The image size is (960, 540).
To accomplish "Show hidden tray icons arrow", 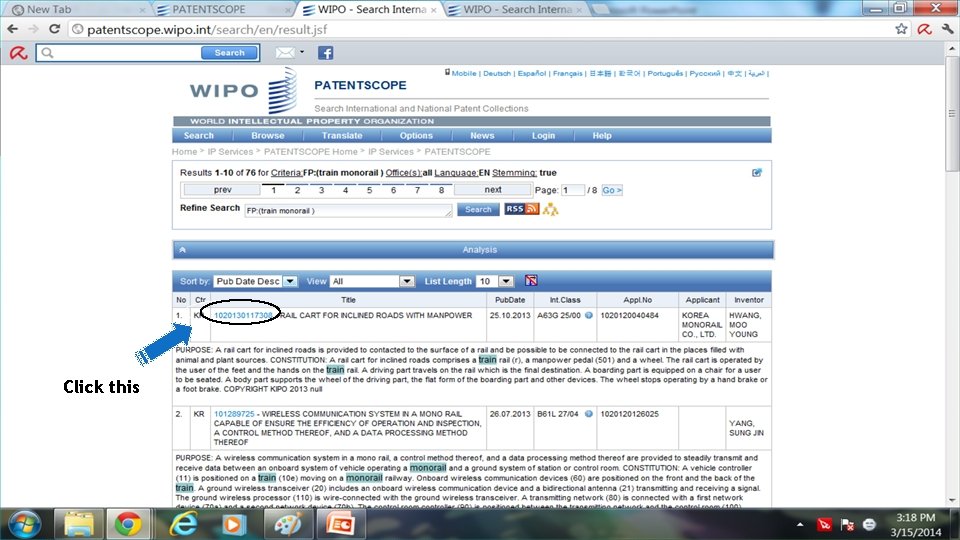I will coord(800,525).
